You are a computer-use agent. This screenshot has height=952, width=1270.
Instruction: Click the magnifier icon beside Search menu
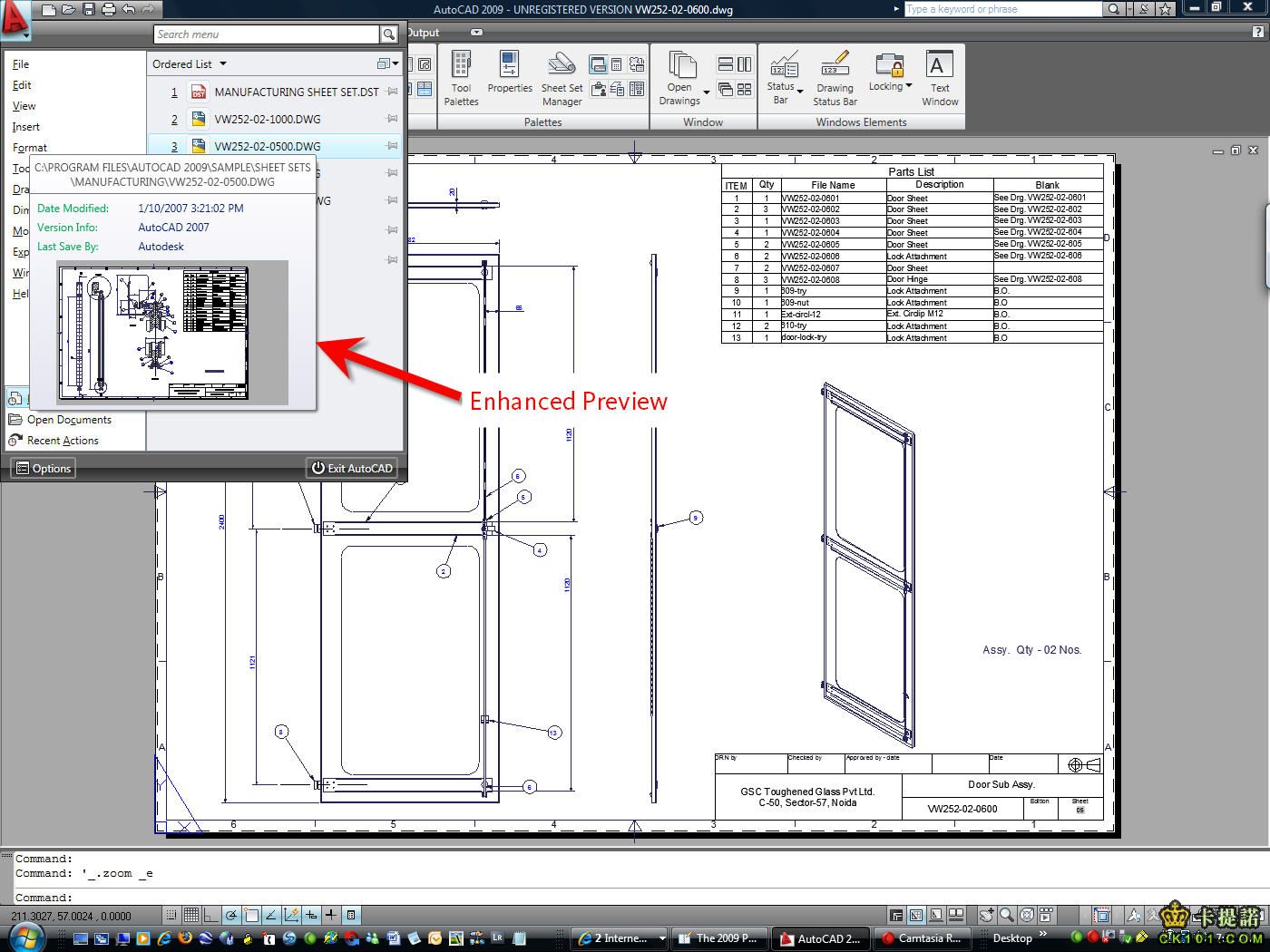389,34
